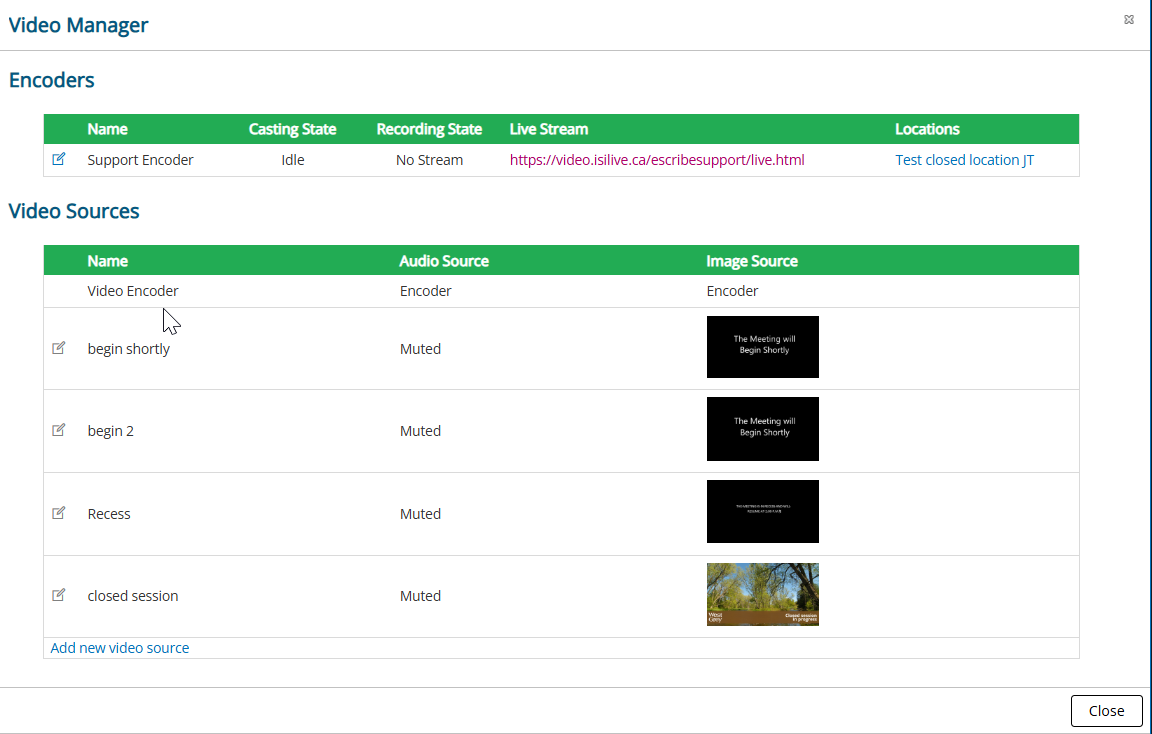Click the Muted label for closed session
The width and height of the screenshot is (1152, 734).
pos(420,595)
